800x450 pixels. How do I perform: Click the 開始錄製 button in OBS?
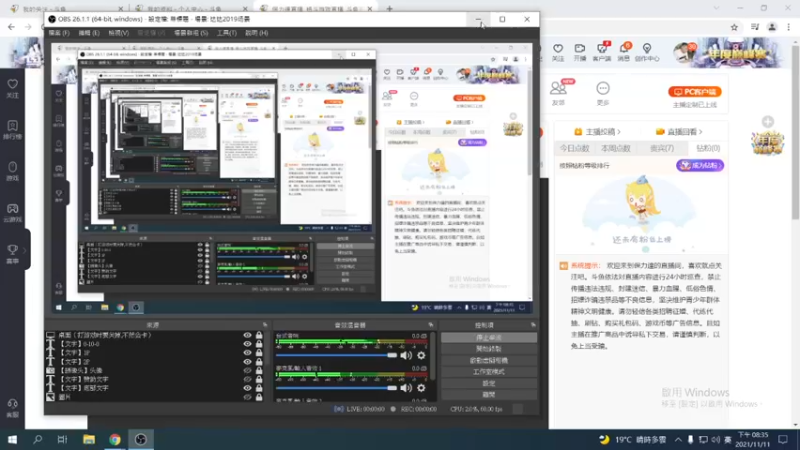[489, 349]
